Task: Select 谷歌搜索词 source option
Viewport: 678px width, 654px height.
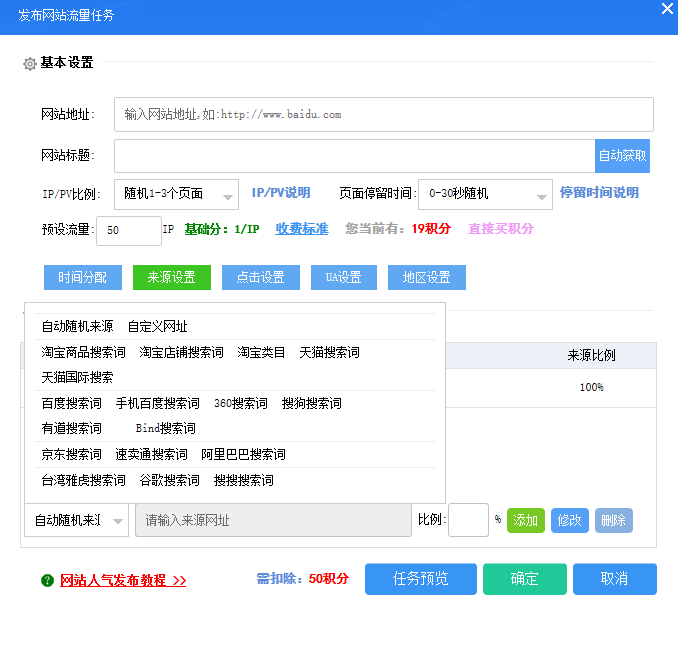Action: pos(170,480)
